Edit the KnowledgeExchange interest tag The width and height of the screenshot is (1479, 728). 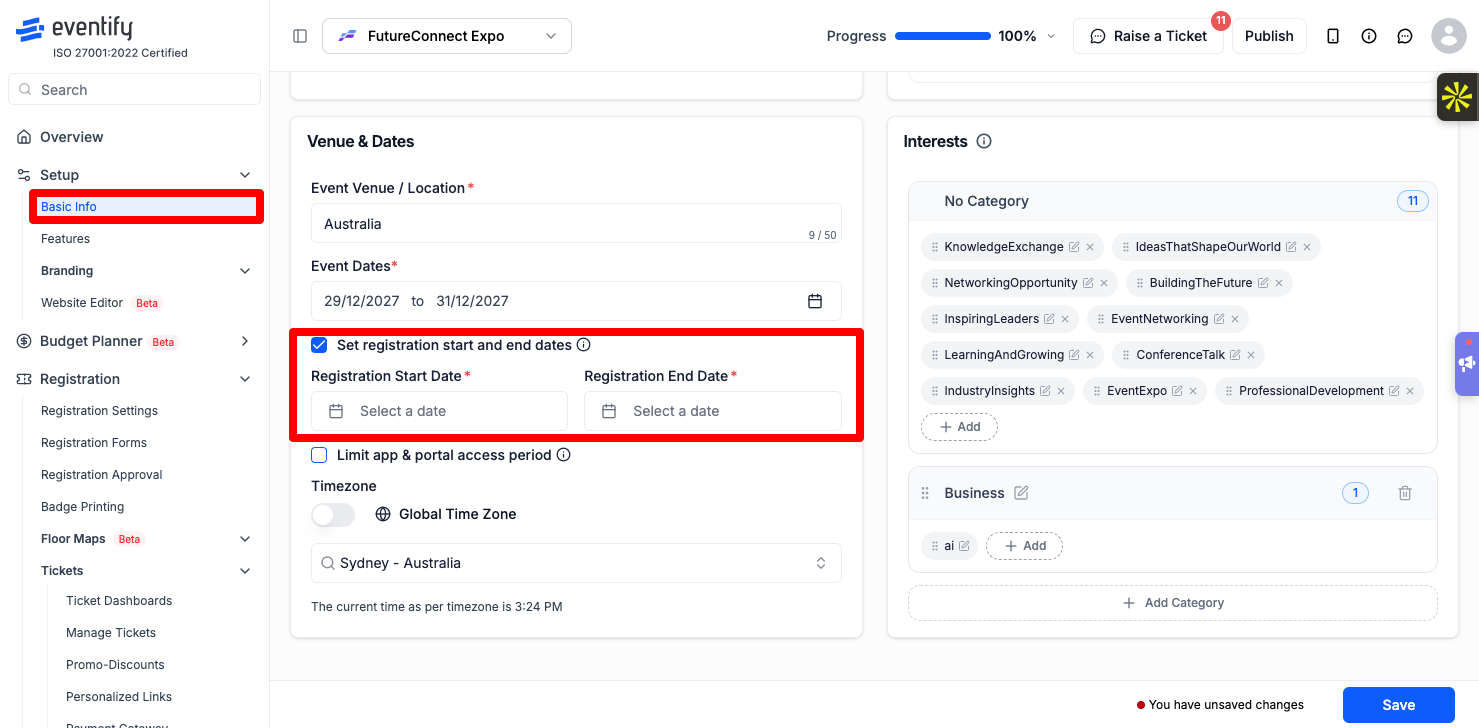point(1074,247)
